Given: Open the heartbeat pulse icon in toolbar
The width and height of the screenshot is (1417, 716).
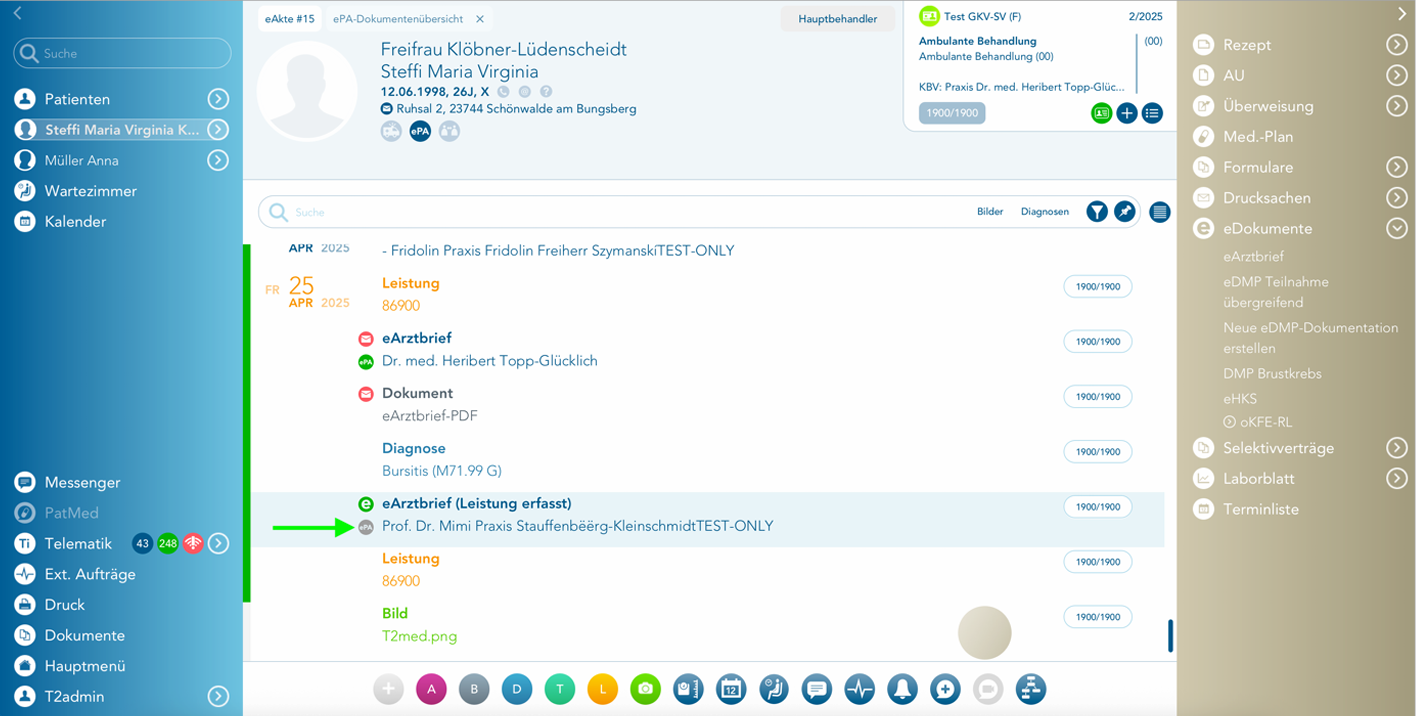Looking at the screenshot, I should click(860, 688).
